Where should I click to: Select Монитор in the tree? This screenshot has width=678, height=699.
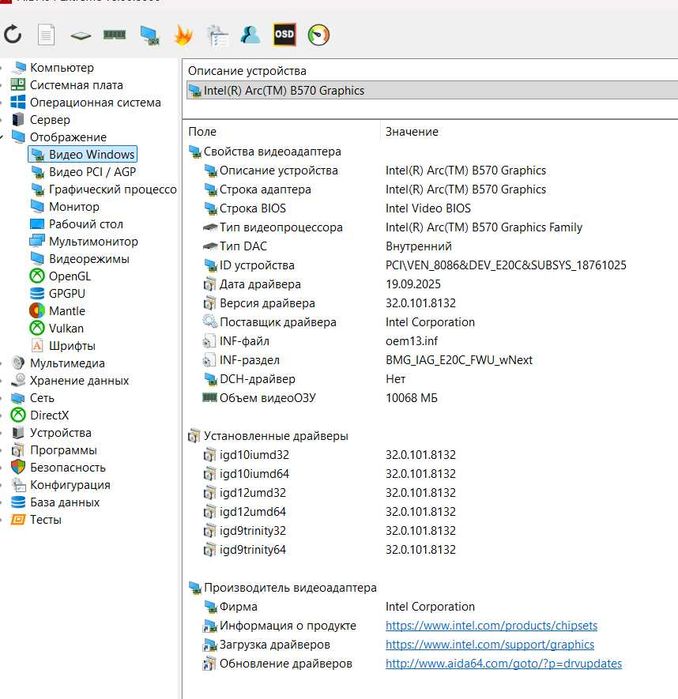click(74, 206)
